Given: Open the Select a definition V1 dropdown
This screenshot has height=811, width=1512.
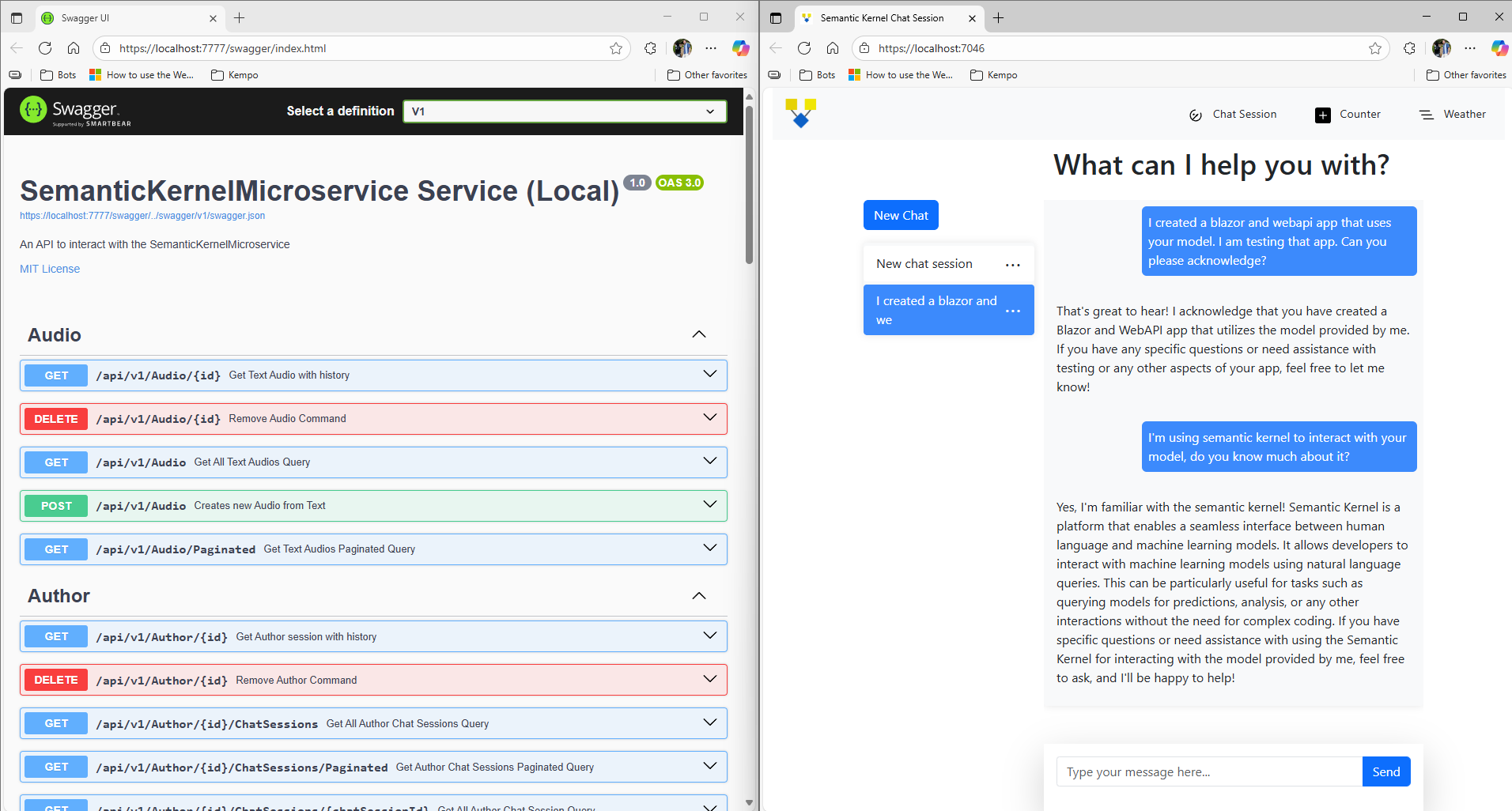Looking at the screenshot, I should pyautogui.click(x=565, y=111).
